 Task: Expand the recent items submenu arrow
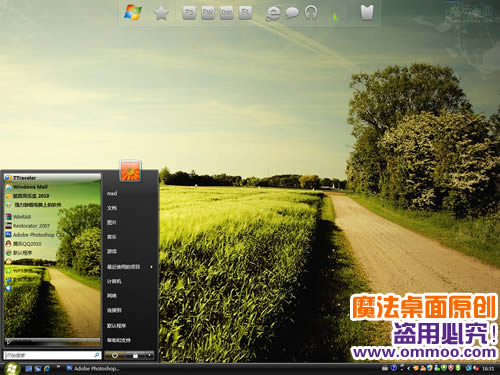pos(151,267)
